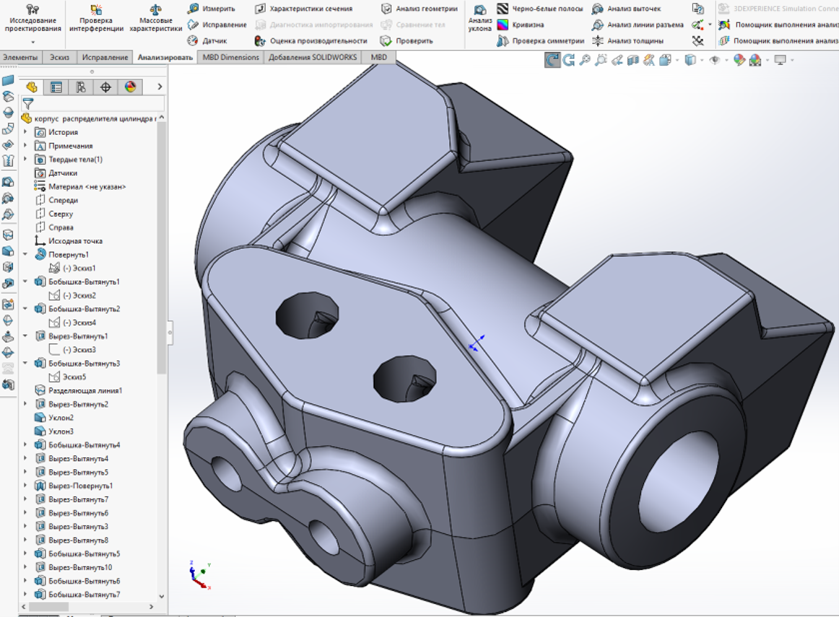Open the Добавления SOLIDWORKS tab

[x=312, y=58]
